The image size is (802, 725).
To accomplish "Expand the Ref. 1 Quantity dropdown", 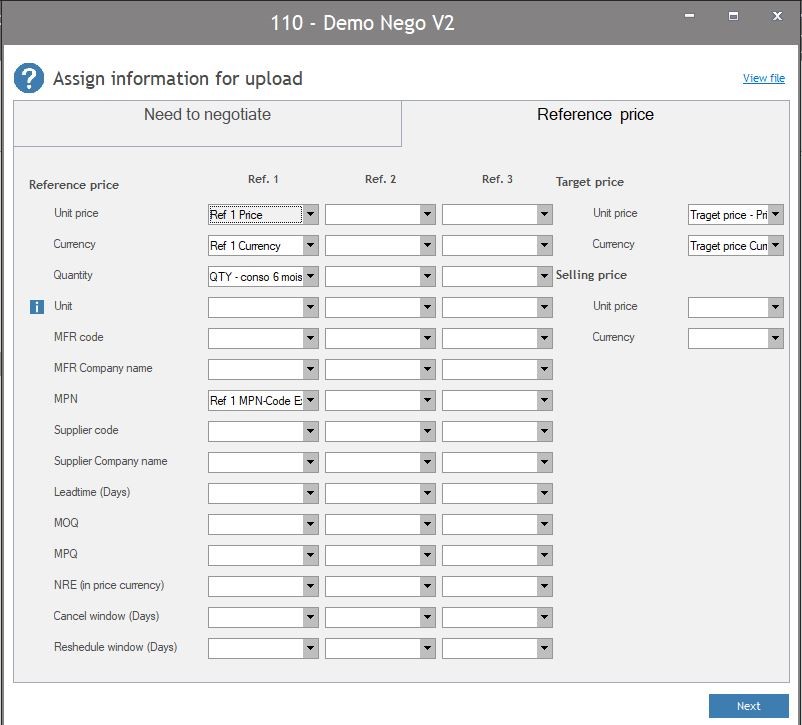I will point(310,277).
